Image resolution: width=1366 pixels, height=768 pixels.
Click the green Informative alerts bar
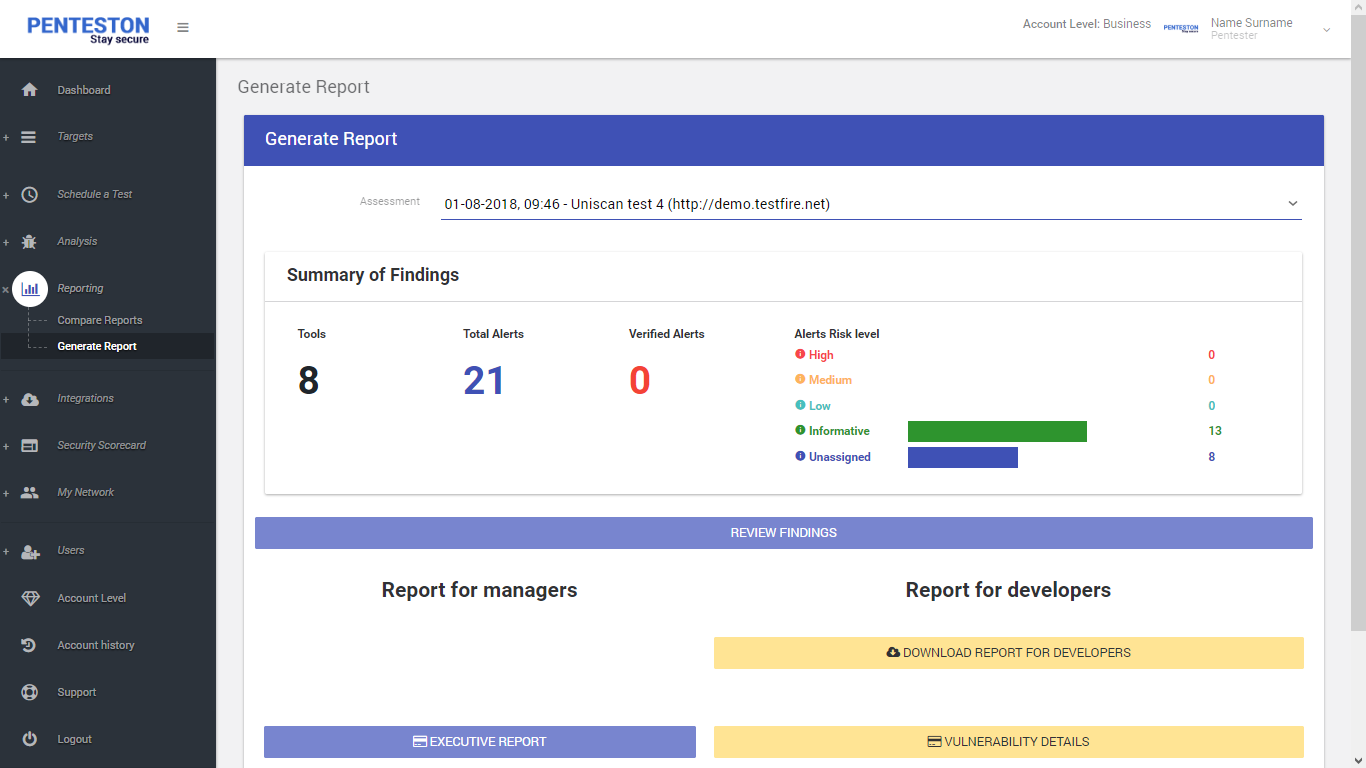point(997,431)
